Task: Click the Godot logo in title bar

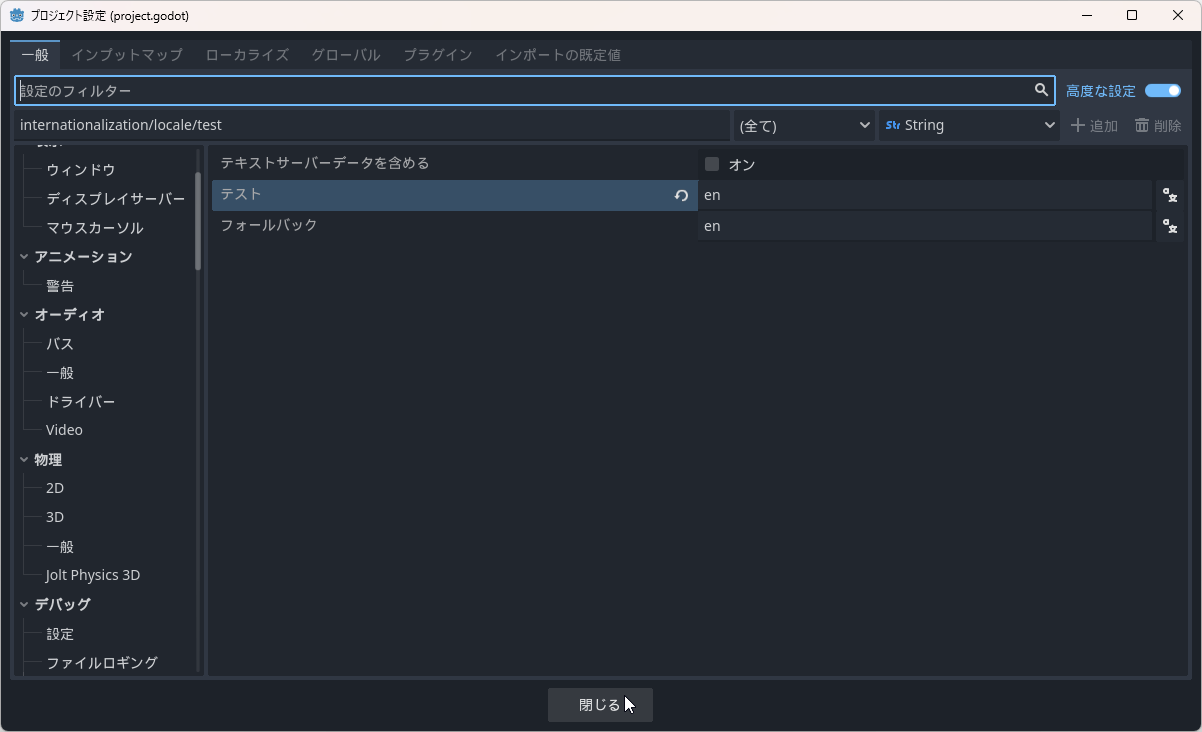Action: point(17,15)
